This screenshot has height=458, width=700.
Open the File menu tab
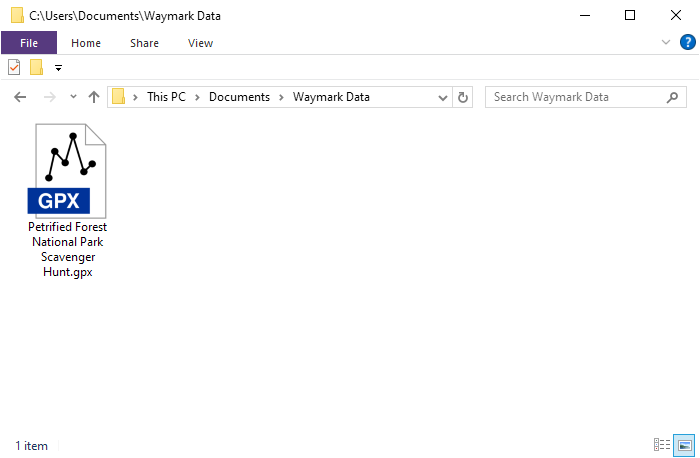[29, 43]
